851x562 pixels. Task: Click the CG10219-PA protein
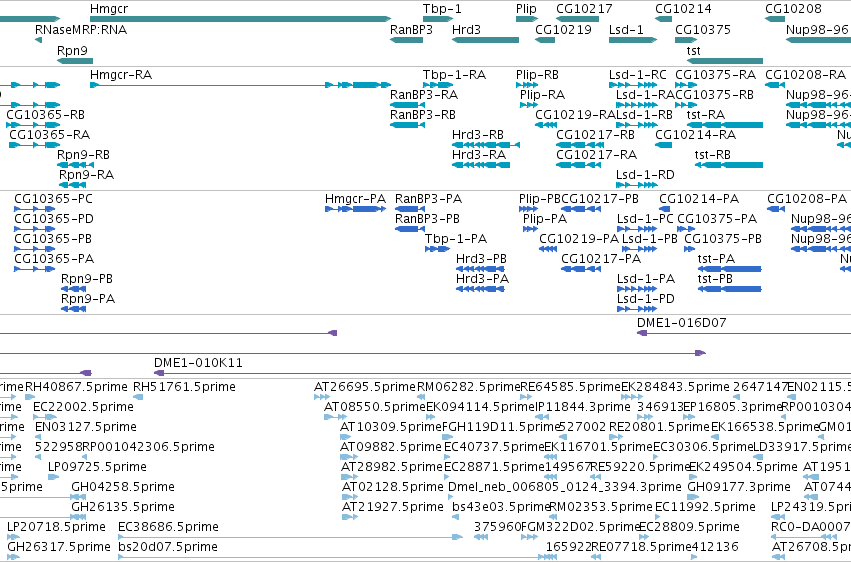click(x=548, y=249)
